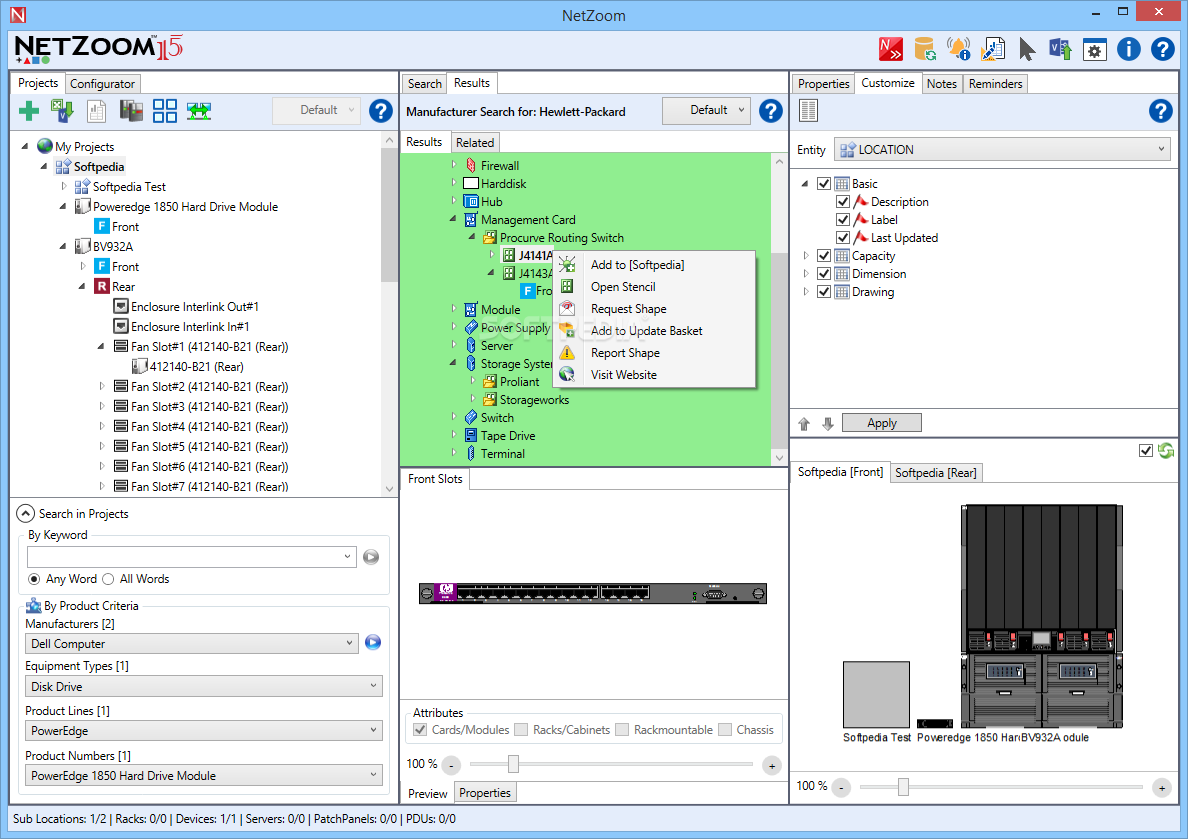Click the pointer cursor icon in header

1027,49
